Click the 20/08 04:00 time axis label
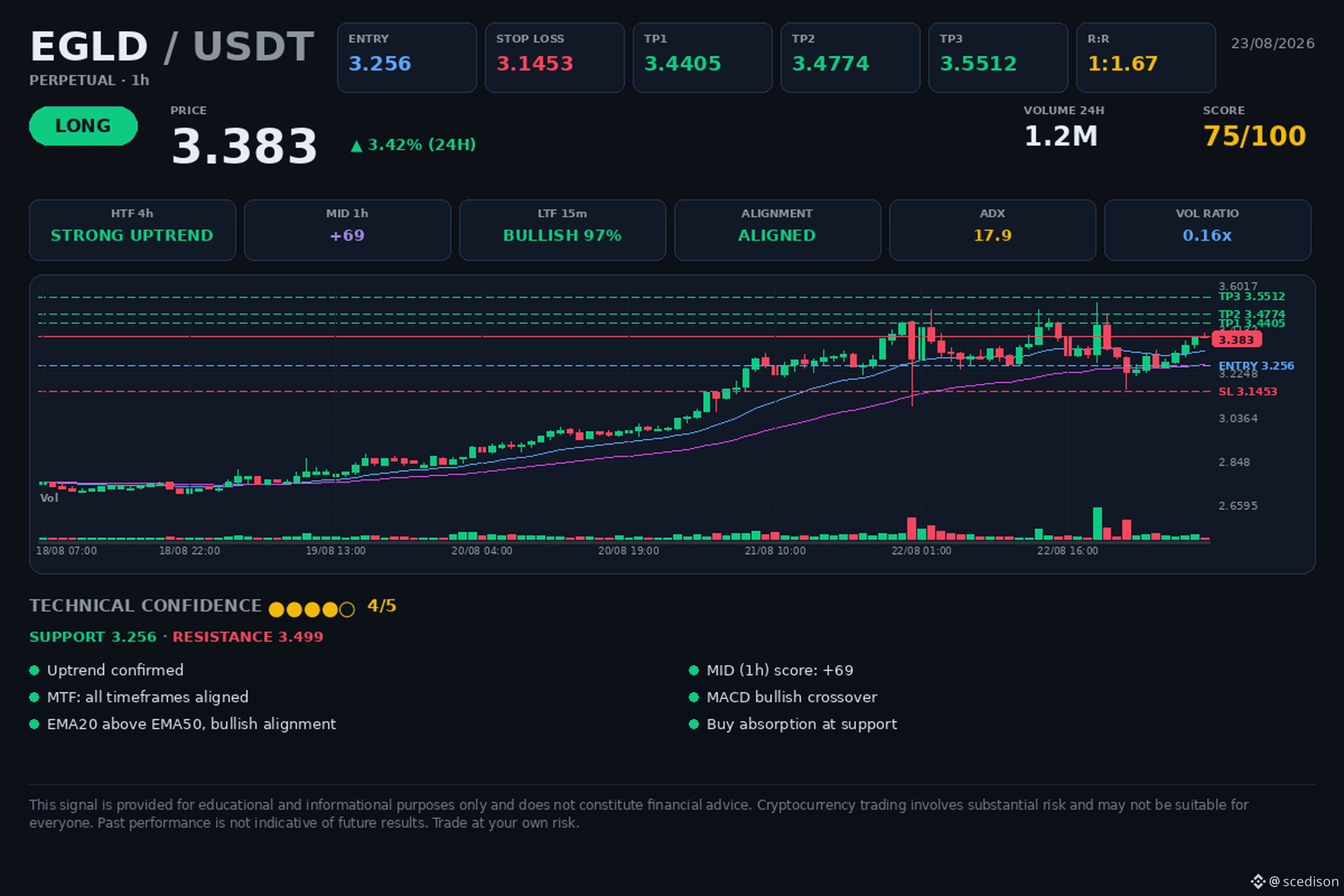Screen dimensions: 1344x896 click(x=482, y=551)
